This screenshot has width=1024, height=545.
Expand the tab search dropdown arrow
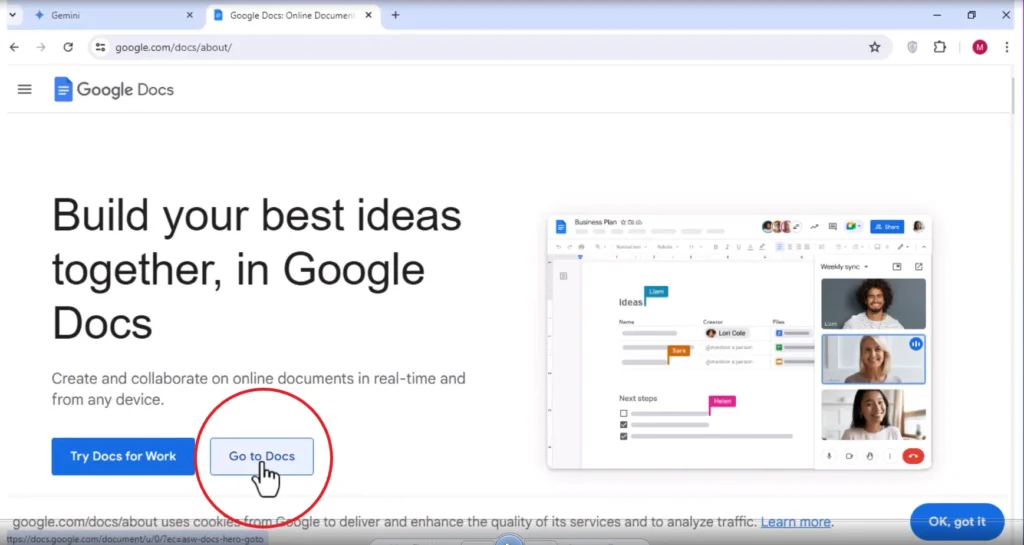click(12, 15)
